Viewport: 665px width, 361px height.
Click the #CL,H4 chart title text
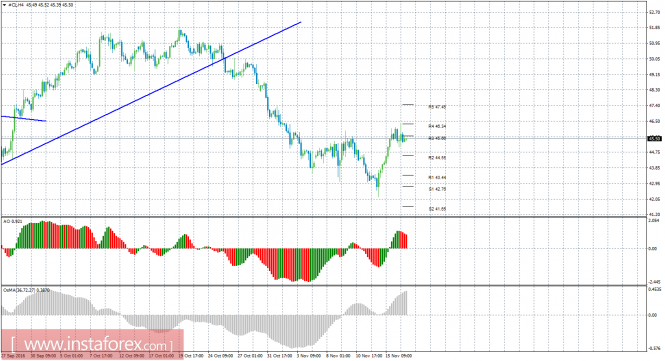[16, 5]
